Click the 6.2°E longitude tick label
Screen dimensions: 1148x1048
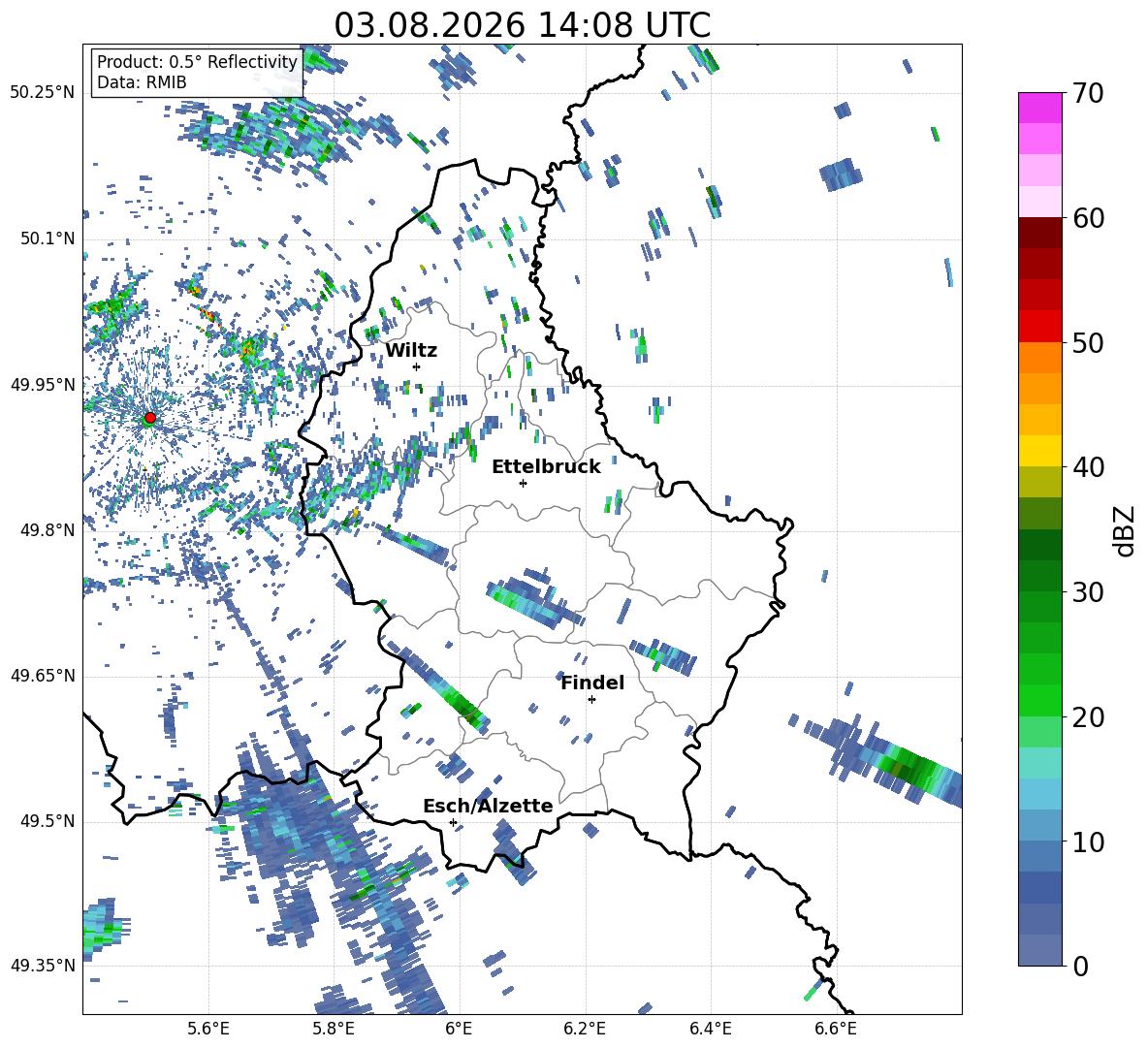585,1029
